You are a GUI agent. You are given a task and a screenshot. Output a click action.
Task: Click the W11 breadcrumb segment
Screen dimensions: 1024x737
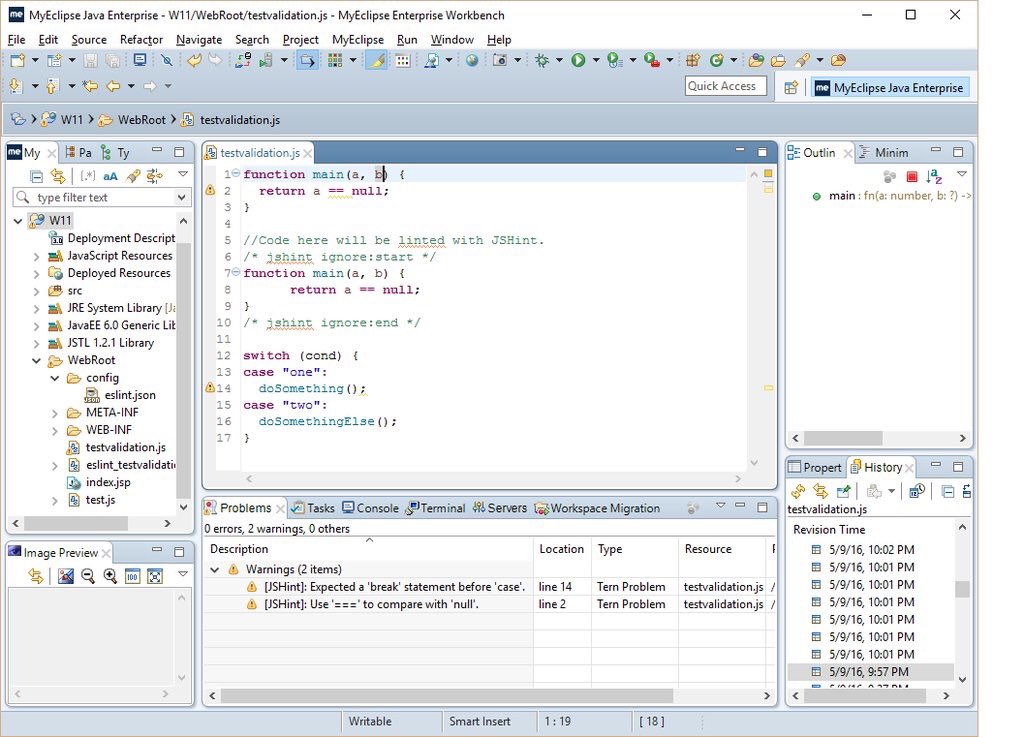(63, 120)
